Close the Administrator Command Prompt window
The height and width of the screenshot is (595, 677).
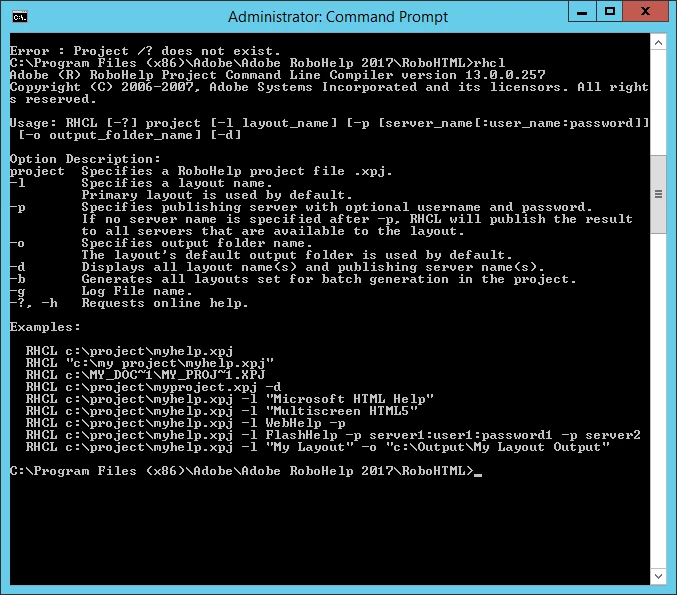tap(645, 12)
